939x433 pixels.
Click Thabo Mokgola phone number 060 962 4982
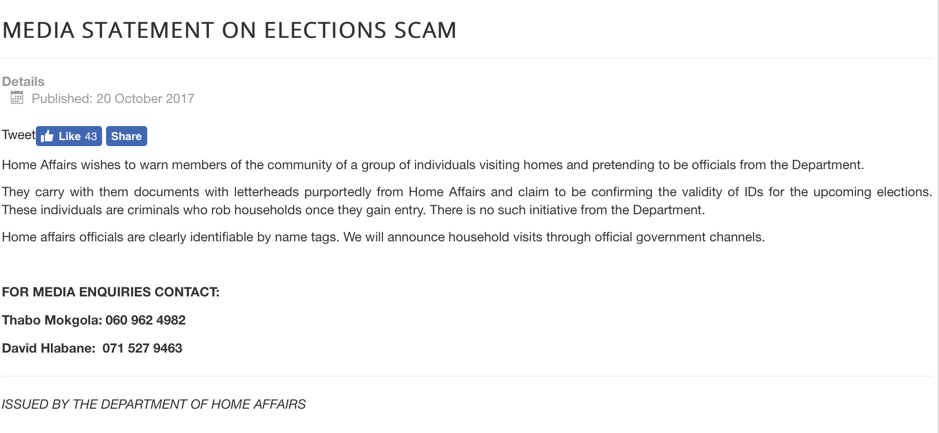click(x=146, y=320)
